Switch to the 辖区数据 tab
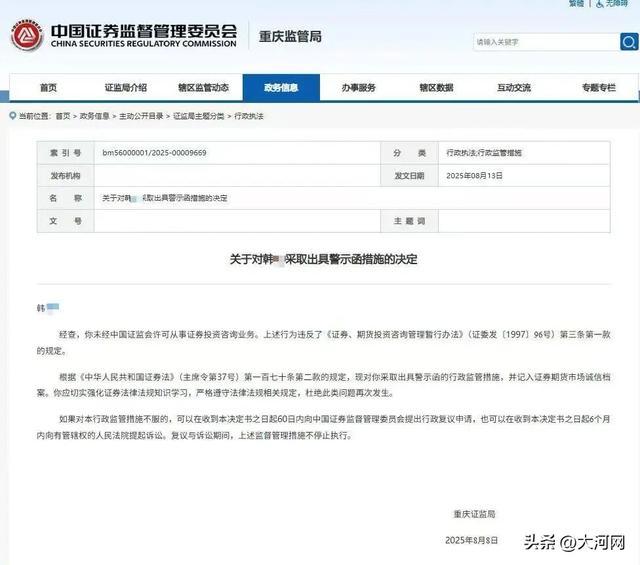 click(x=436, y=88)
